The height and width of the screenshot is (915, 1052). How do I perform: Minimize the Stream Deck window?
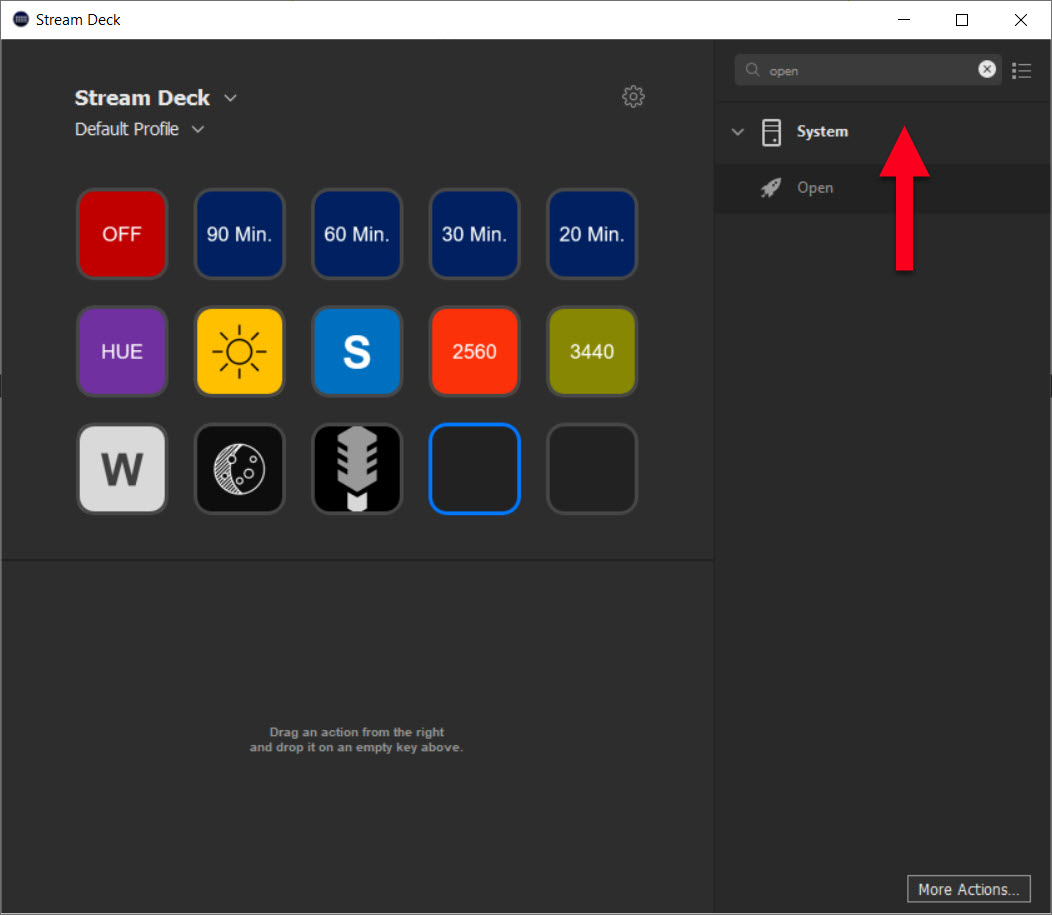tap(904, 19)
